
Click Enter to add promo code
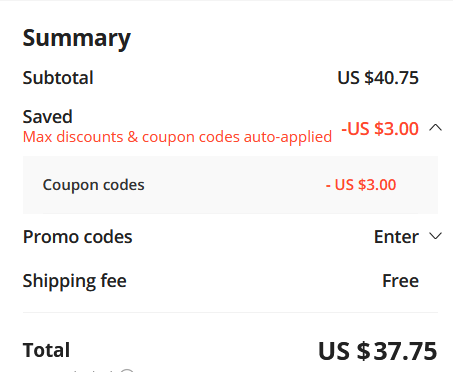point(396,237)
